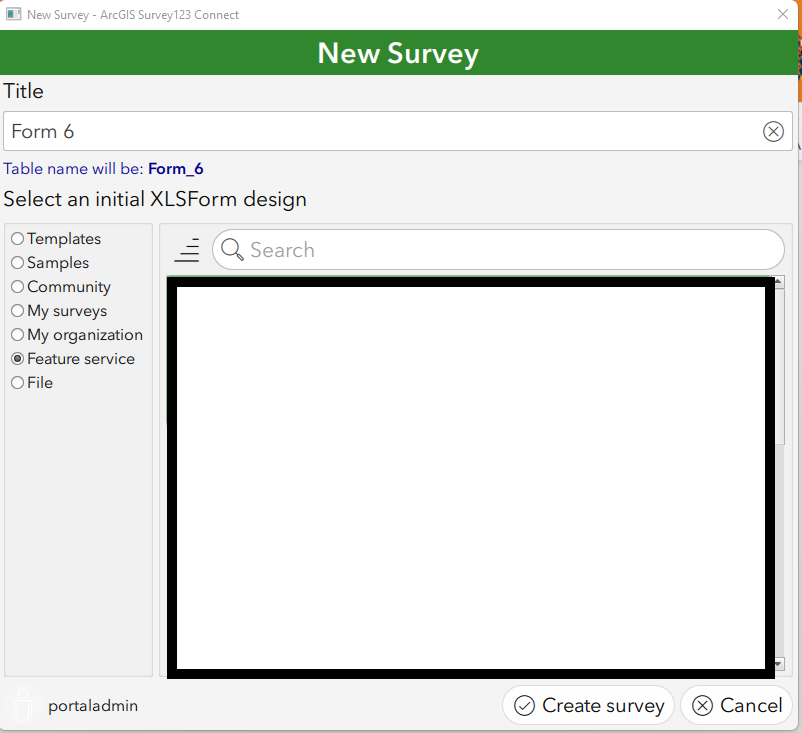The width and height of the screenshot is (802, 733).
Task: Switch design source to My surveys
Action: coord(17,310)
